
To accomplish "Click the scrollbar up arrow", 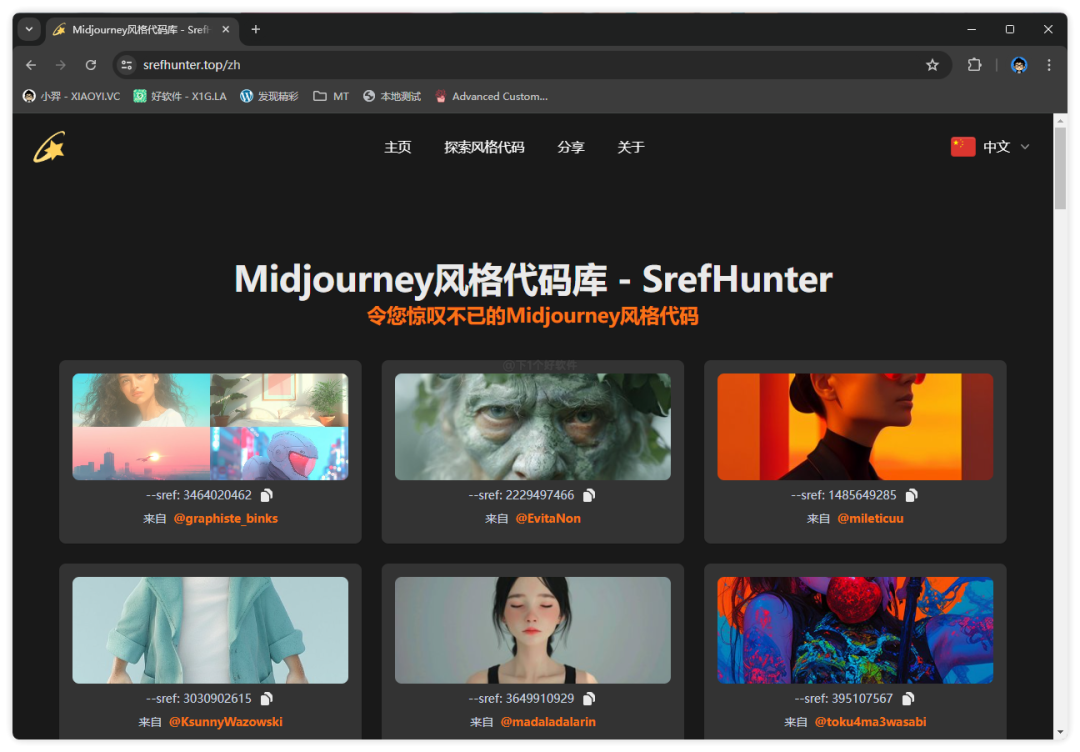I will coord(1060,121).
